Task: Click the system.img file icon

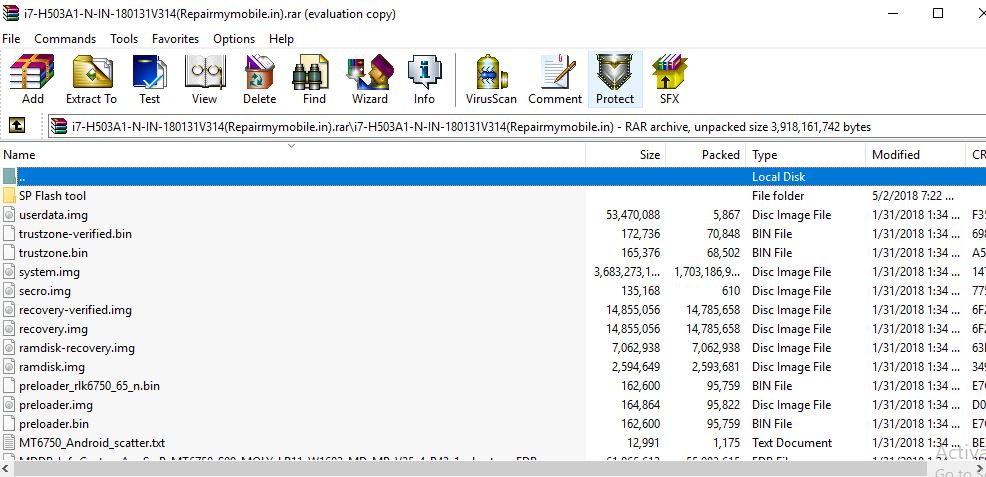Action: 9,272
